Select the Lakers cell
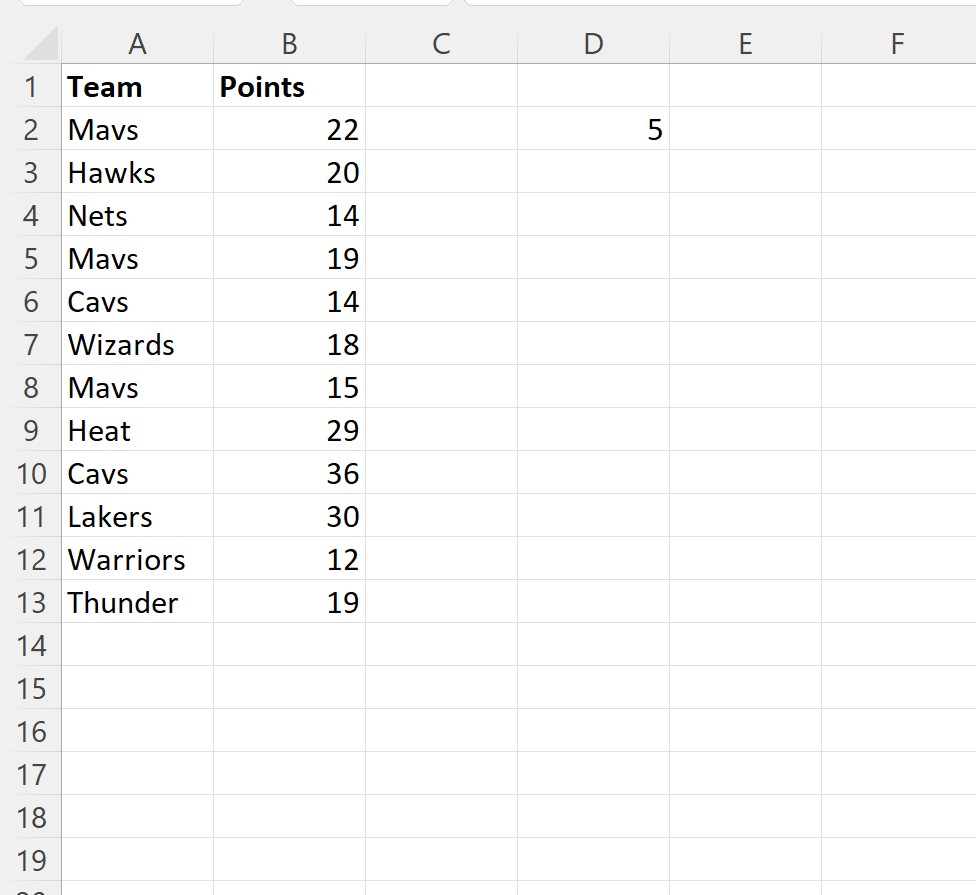Image resolution: width=976 pixels, height=895 pixels. 138,516
